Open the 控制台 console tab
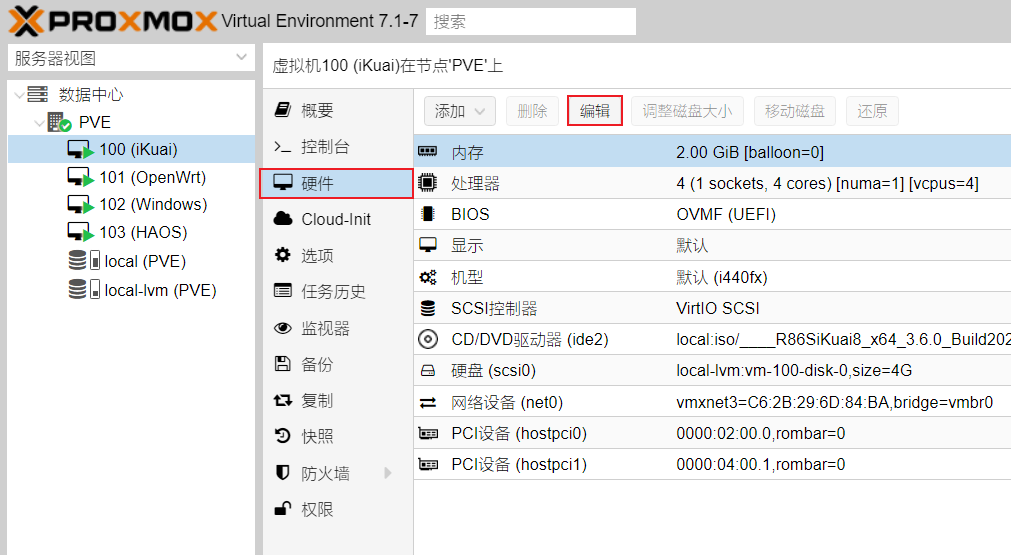1011x555 pixels. (x=337, y=147)
